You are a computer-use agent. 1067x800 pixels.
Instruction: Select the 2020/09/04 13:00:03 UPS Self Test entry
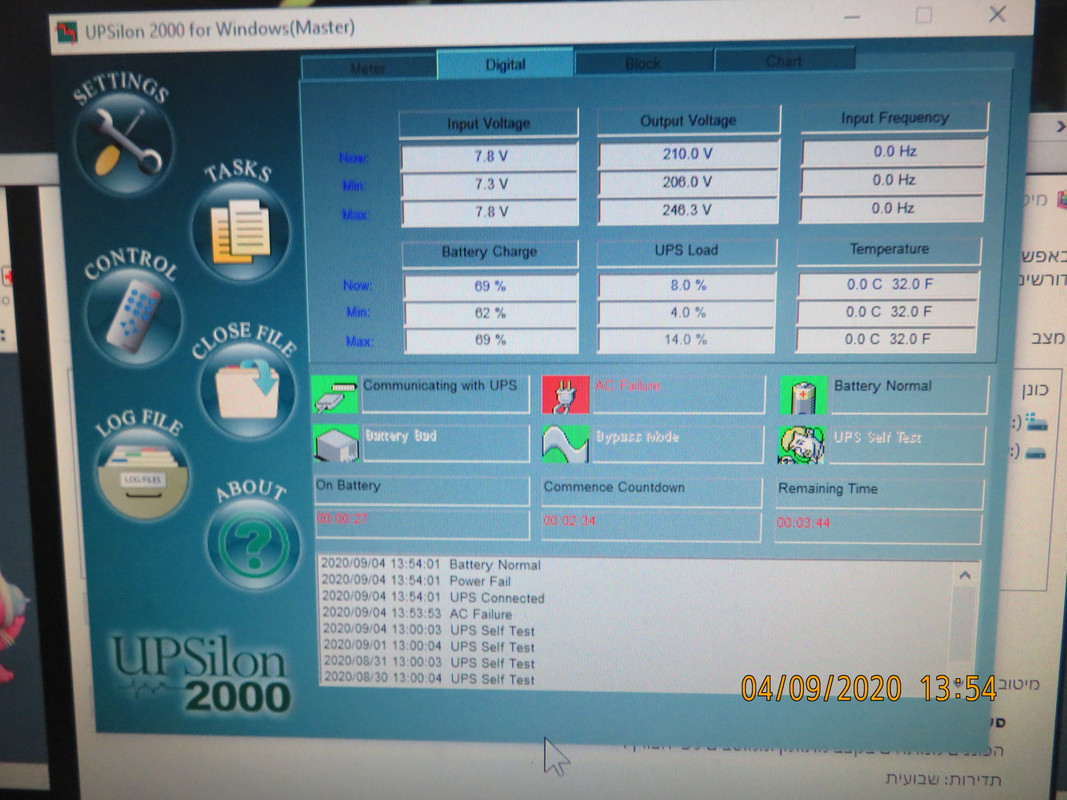pos(429,630)
